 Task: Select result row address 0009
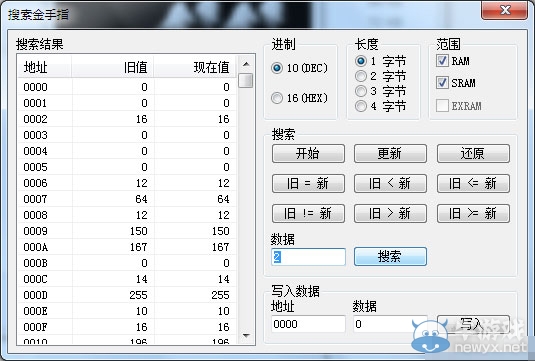[x=127, y=231]
